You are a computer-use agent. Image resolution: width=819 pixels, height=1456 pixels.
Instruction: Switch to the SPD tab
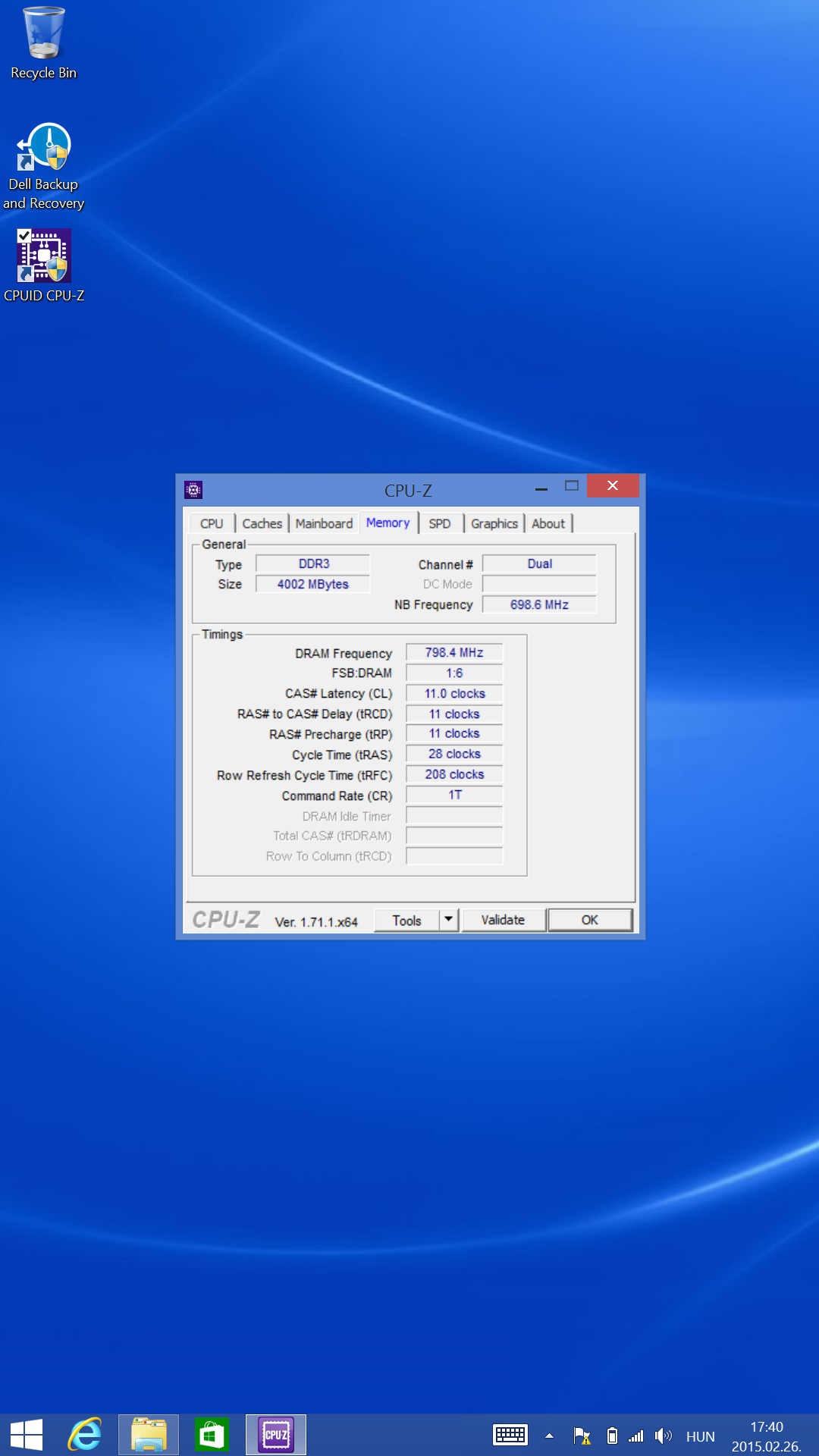pyautogui.click(x=440, y=524)
